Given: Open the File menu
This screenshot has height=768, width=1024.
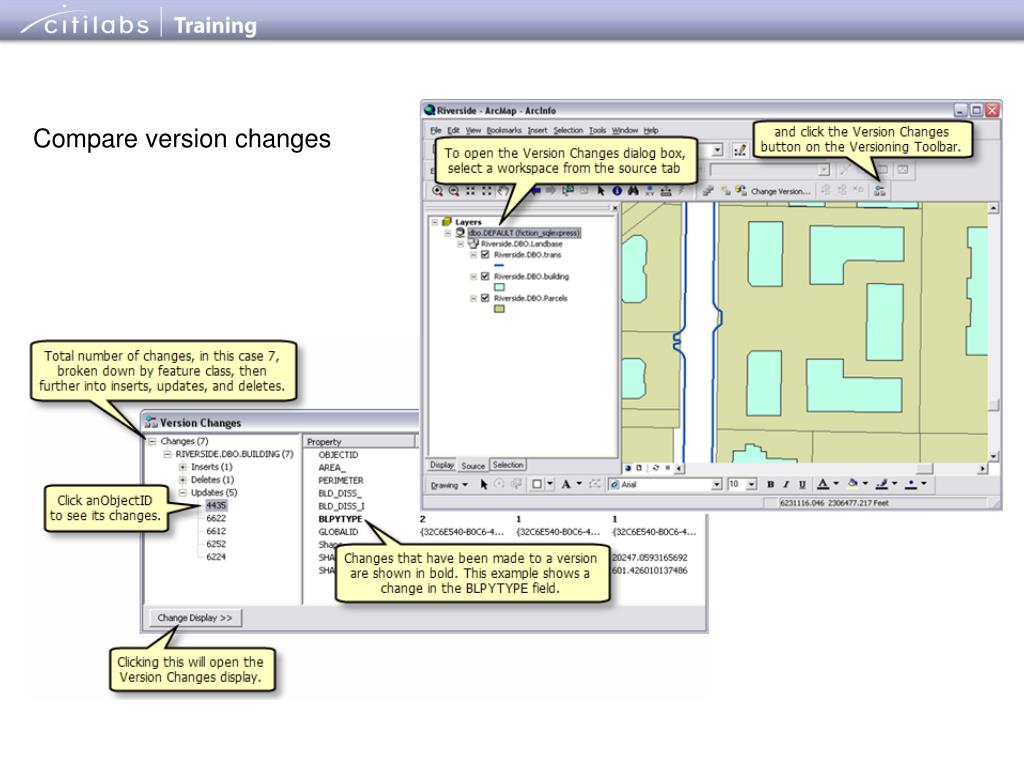Looking at the screenshot, I should click(436, 130).
